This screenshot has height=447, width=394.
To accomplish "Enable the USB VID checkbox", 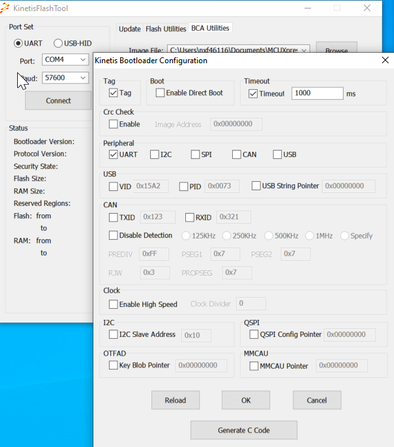I will click(x=113, y=186).
